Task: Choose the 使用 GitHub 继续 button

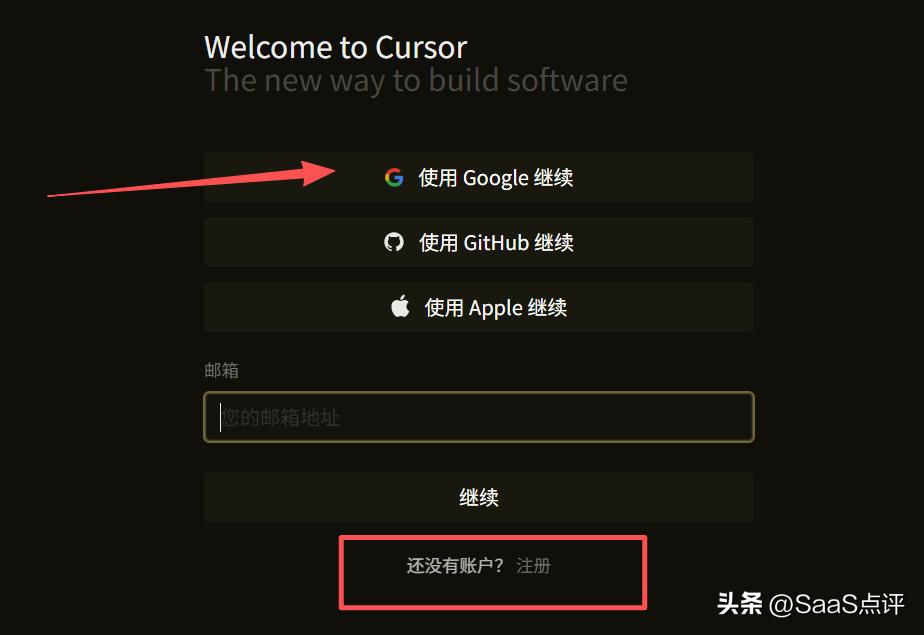Action: pyautogui.click(x=478, y=242)
